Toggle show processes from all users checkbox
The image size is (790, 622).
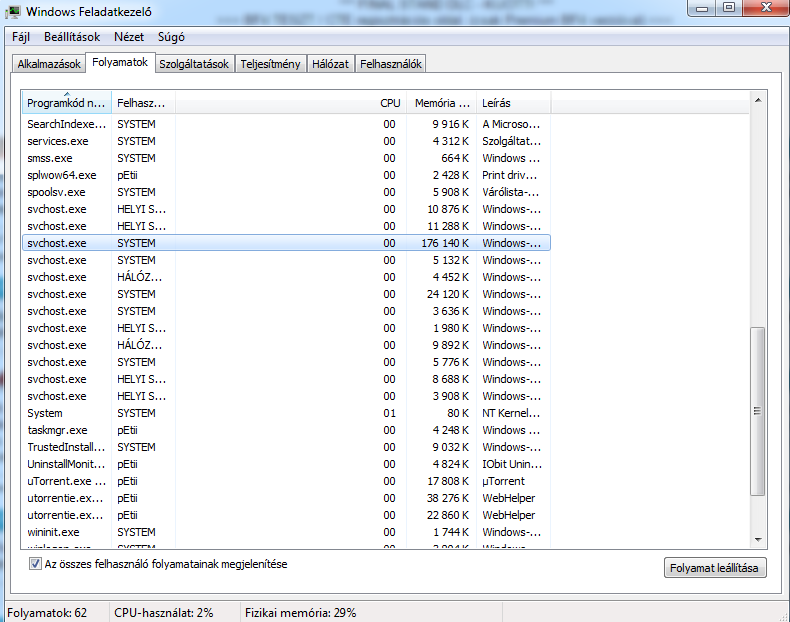[x=35, y=565]
